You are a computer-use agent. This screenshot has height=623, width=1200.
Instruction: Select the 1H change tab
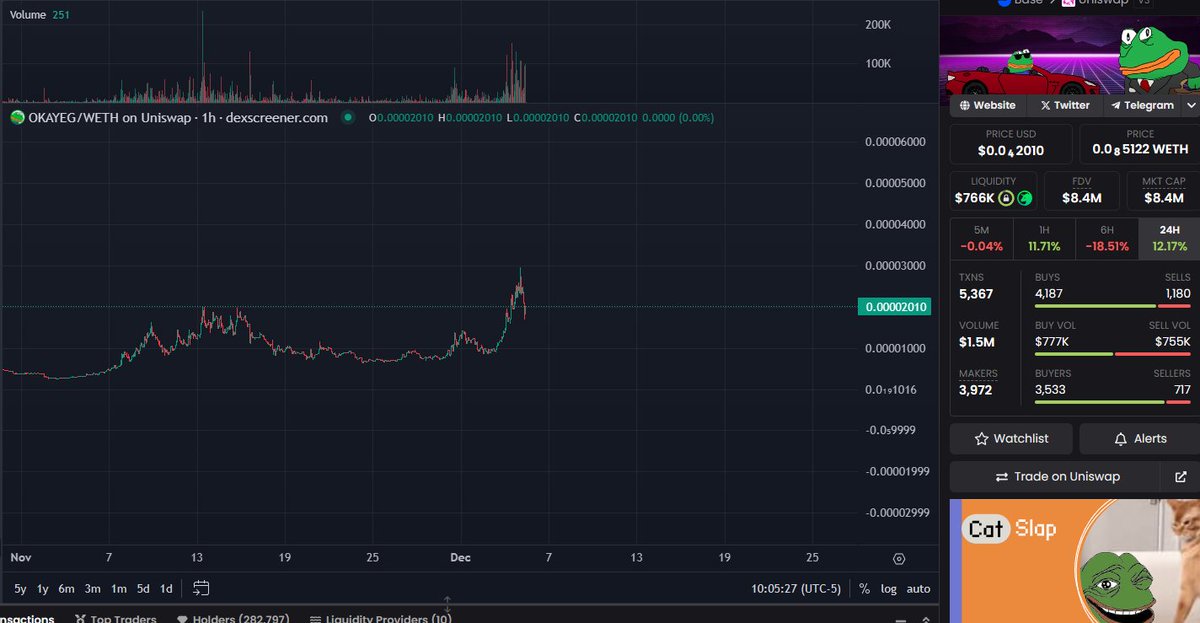(x=1043, y=238)
